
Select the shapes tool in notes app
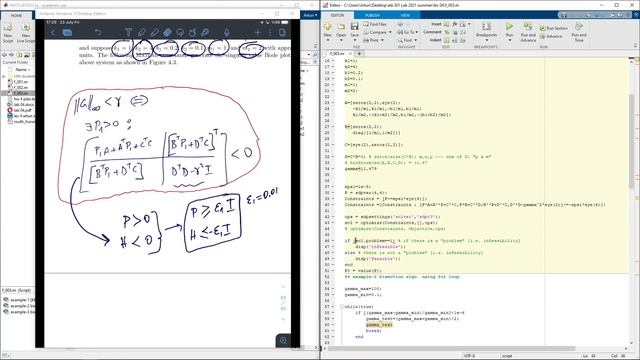click(193, 32)
